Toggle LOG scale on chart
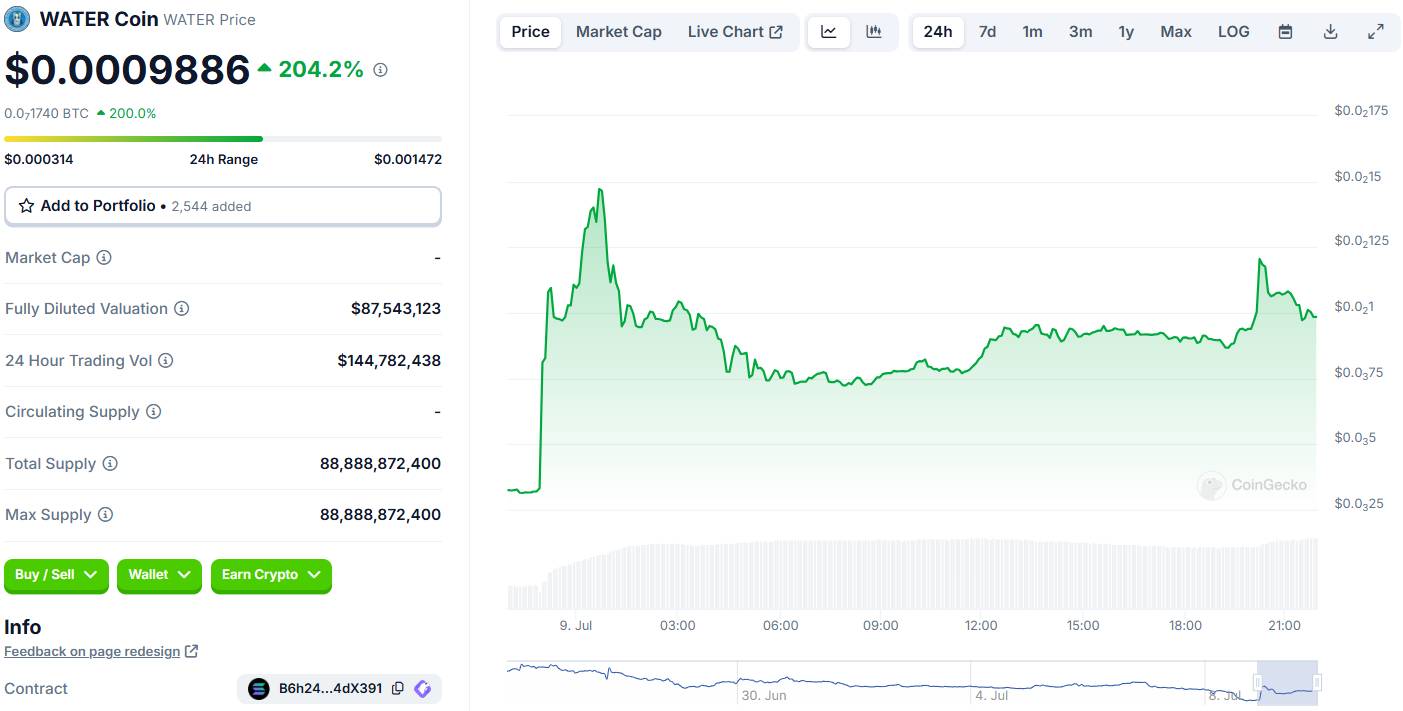Screen dimensions: 1403x711 (x=1233, y=32)
